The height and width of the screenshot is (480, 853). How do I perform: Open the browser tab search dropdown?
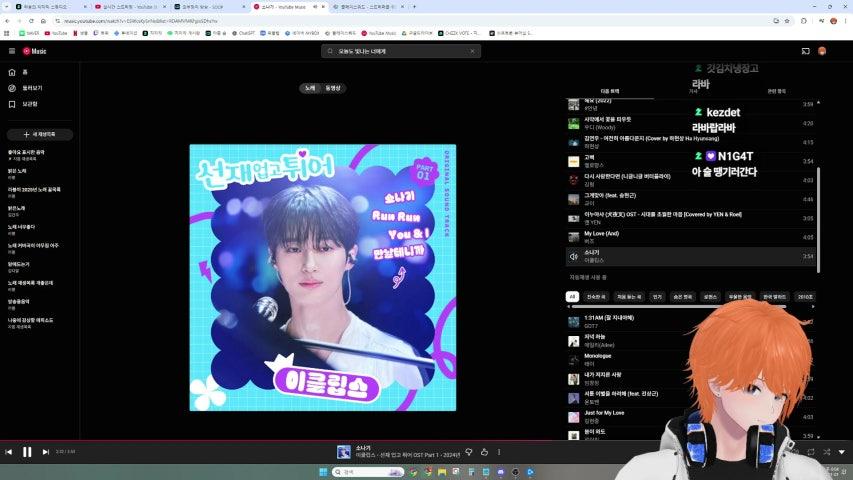click(x=6, y=7)
